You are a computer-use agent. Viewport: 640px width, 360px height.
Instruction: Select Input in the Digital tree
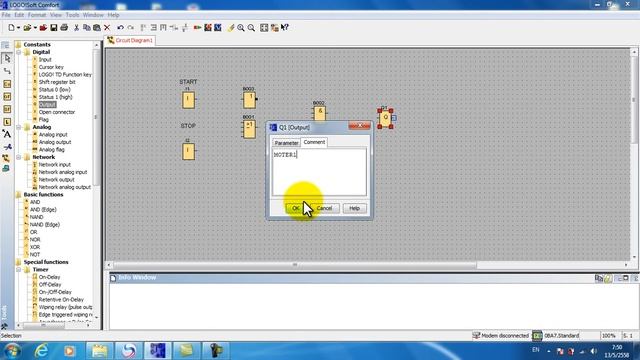coord(45,60)
